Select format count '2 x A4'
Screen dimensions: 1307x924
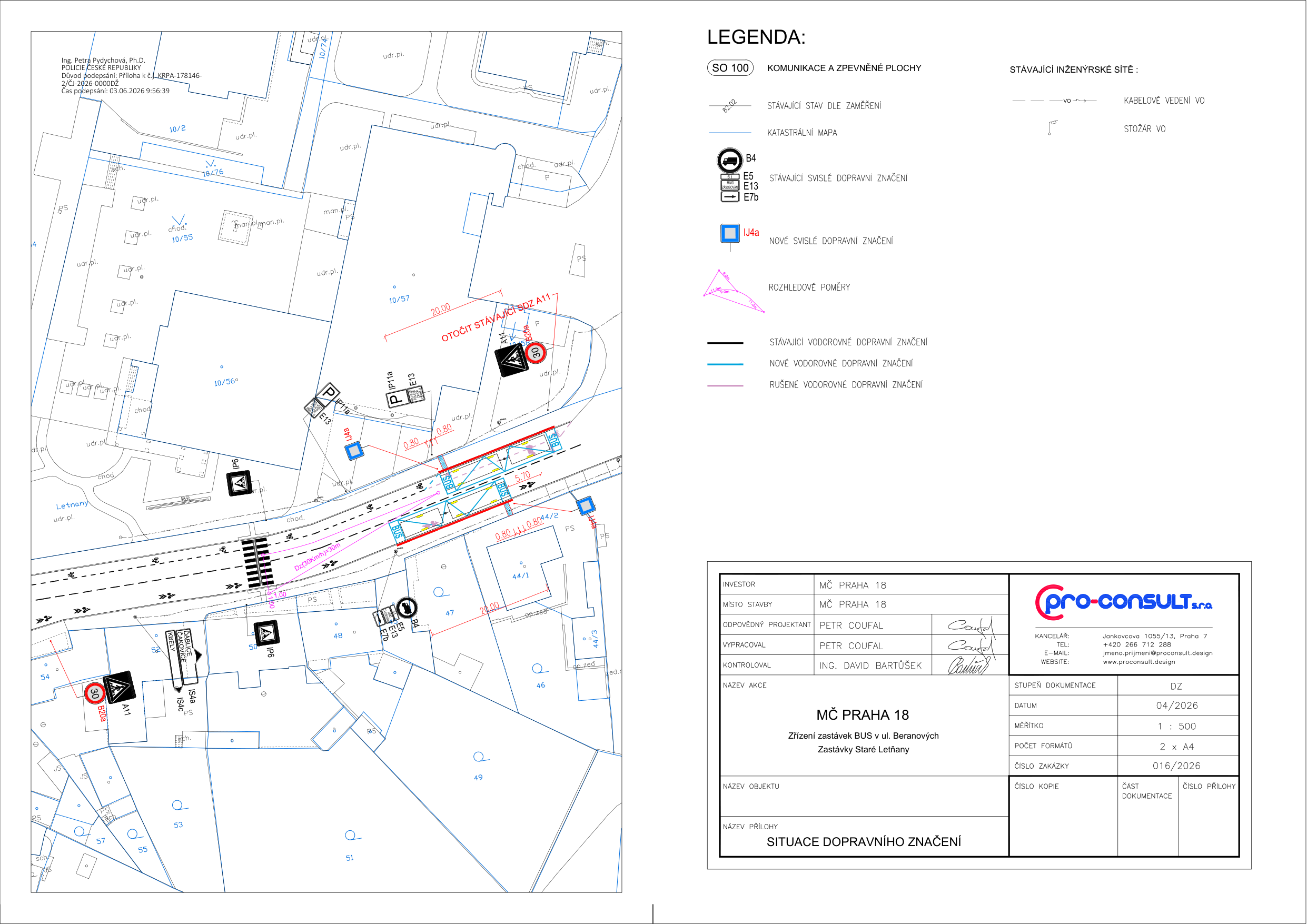click(1176, 747)
